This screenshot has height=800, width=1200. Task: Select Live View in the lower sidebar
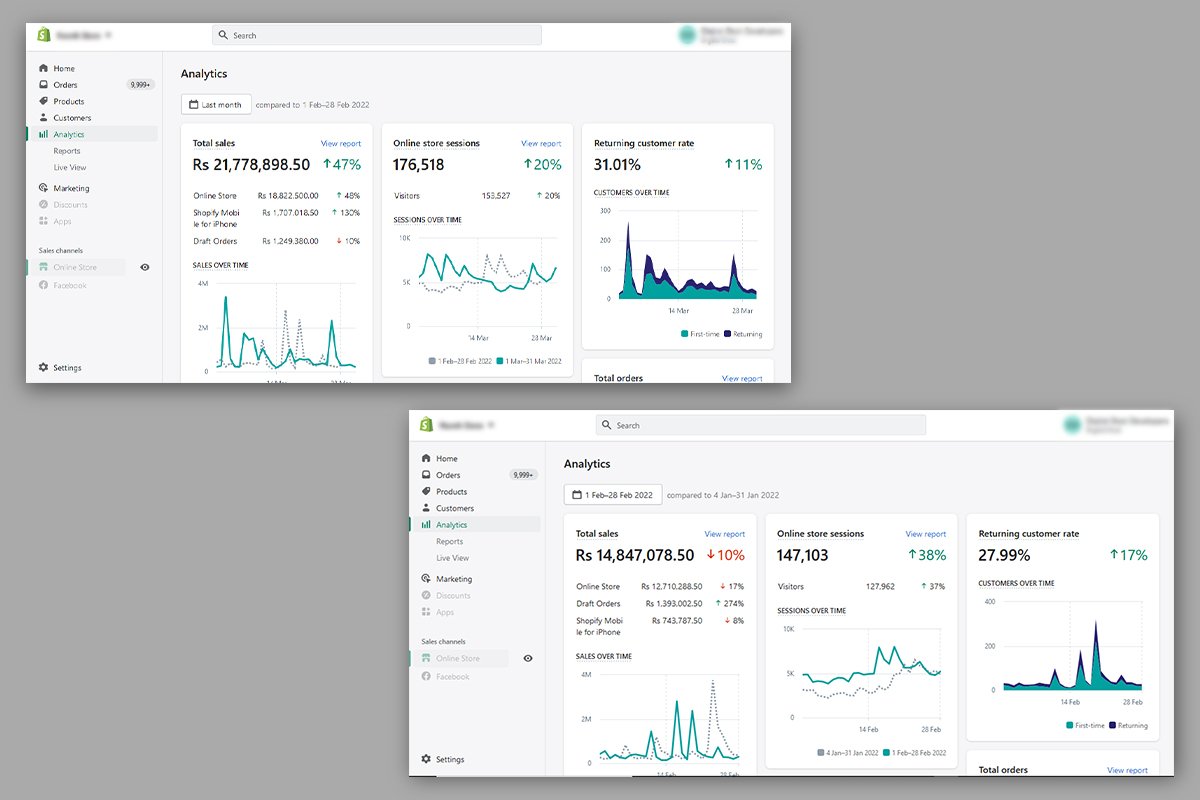pos(453,558)
